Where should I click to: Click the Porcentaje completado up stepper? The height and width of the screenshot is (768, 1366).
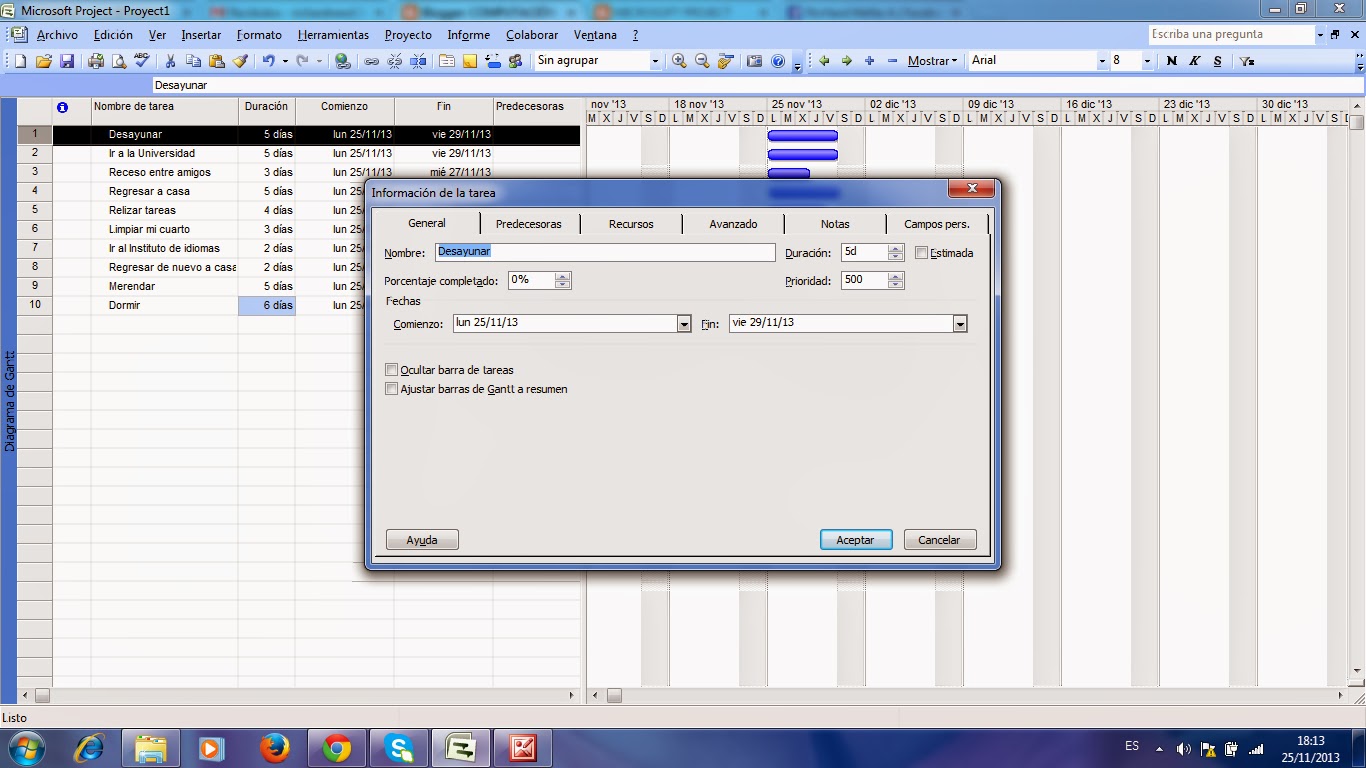tap(563, 276)
